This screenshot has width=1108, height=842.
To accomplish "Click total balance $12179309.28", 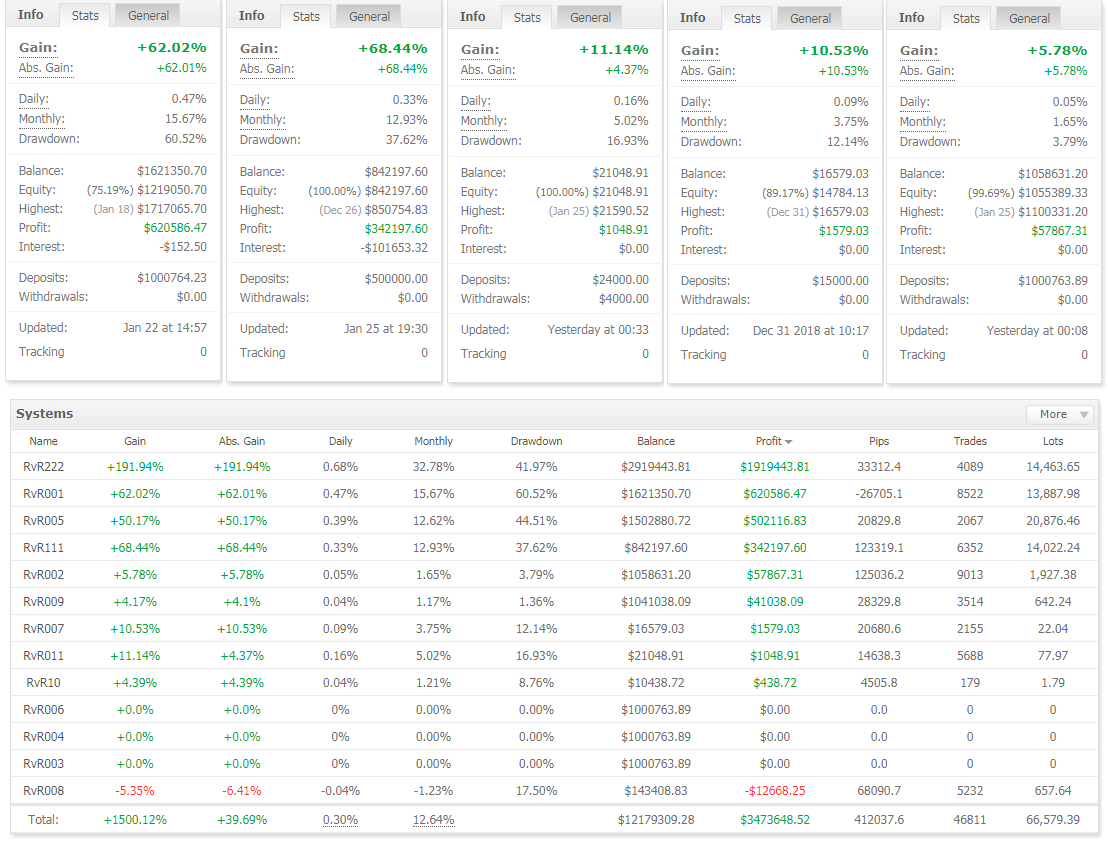I will [x=656, y=820].
